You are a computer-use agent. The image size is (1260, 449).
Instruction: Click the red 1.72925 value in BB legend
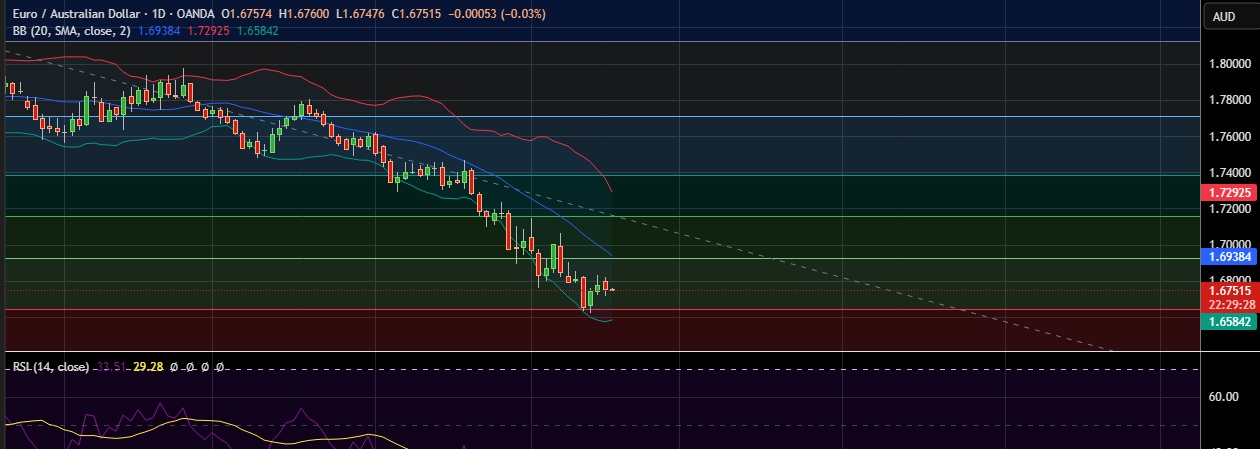click(208, 31)
